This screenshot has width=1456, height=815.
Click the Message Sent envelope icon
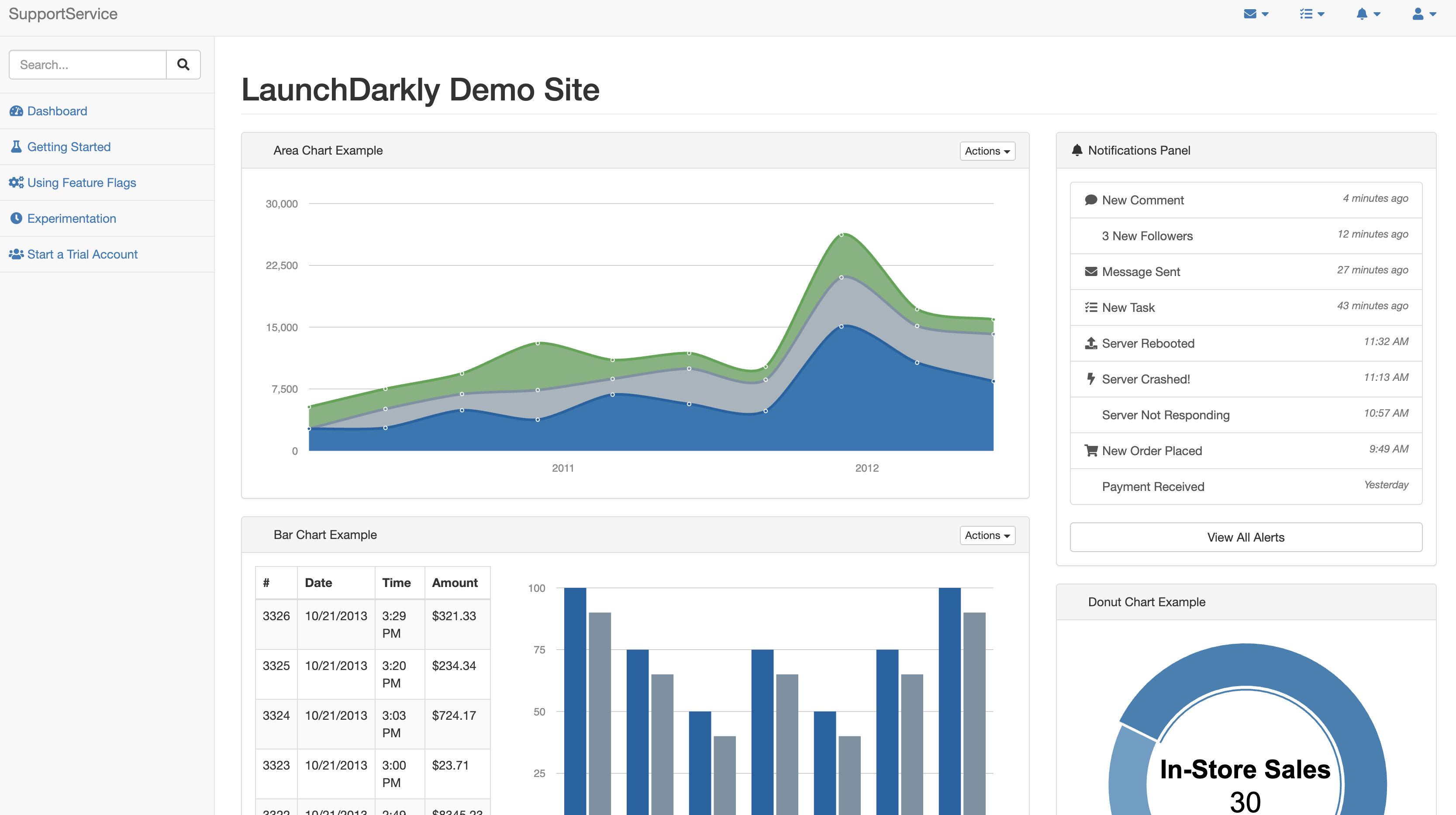1091,272
